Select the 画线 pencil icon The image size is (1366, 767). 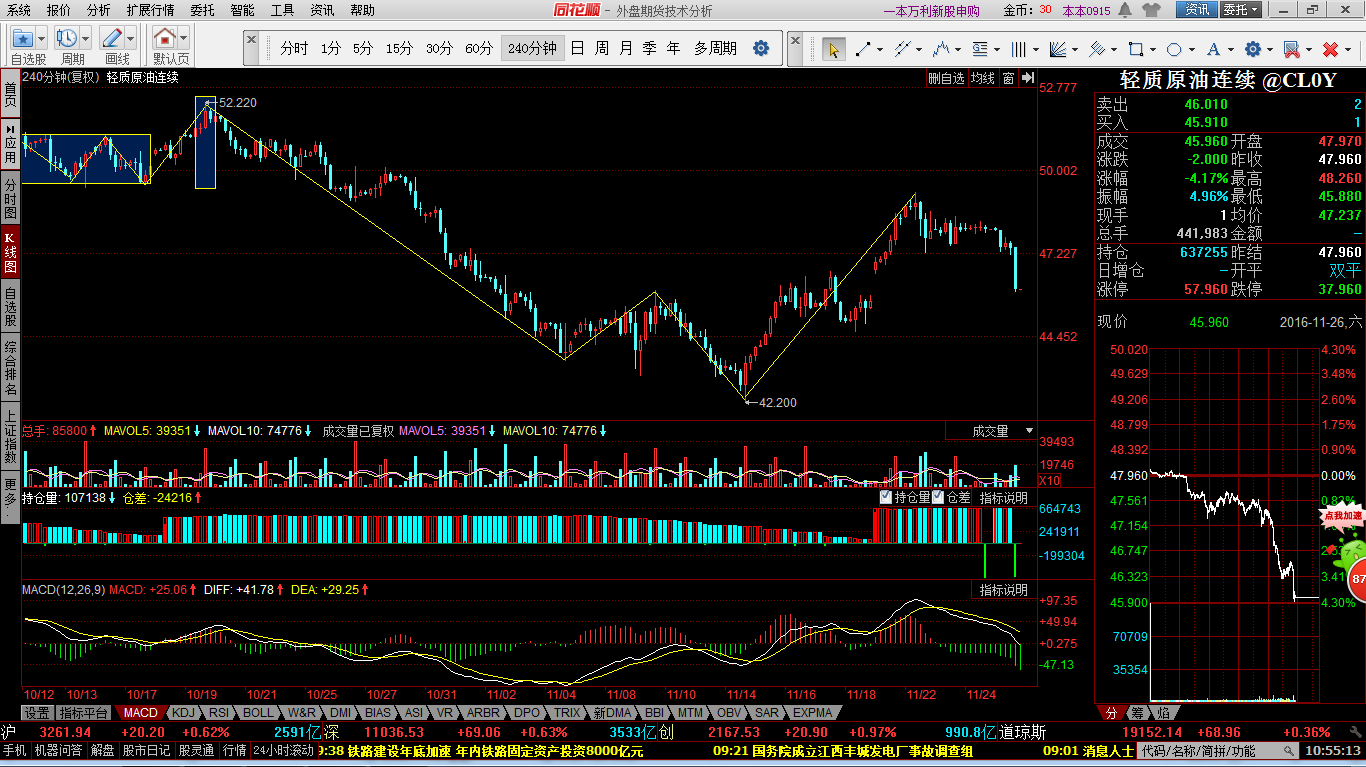pyautogui.click(x=112, y=39)
